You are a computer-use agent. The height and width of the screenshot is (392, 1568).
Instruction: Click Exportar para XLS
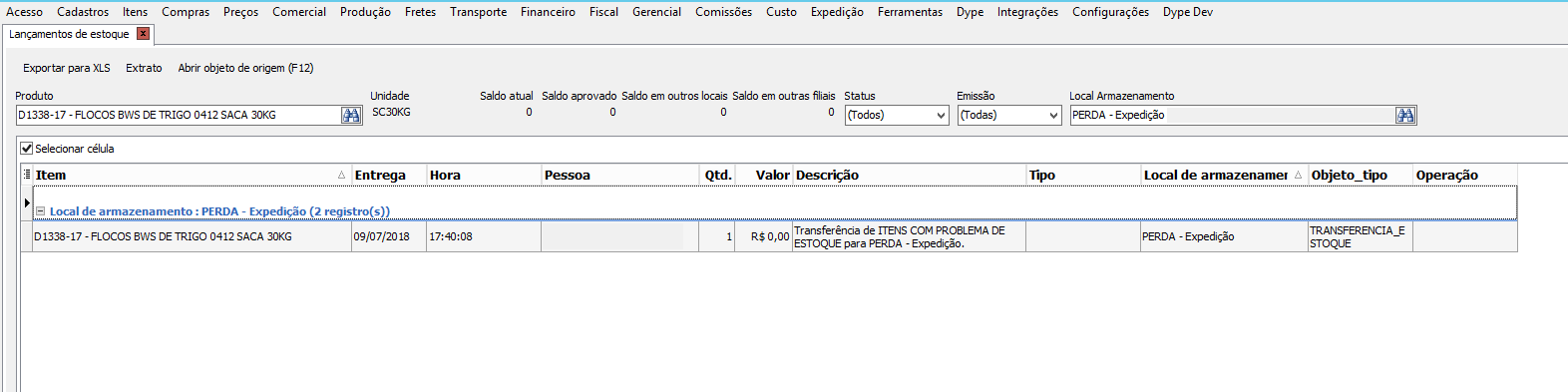point(67,68)
